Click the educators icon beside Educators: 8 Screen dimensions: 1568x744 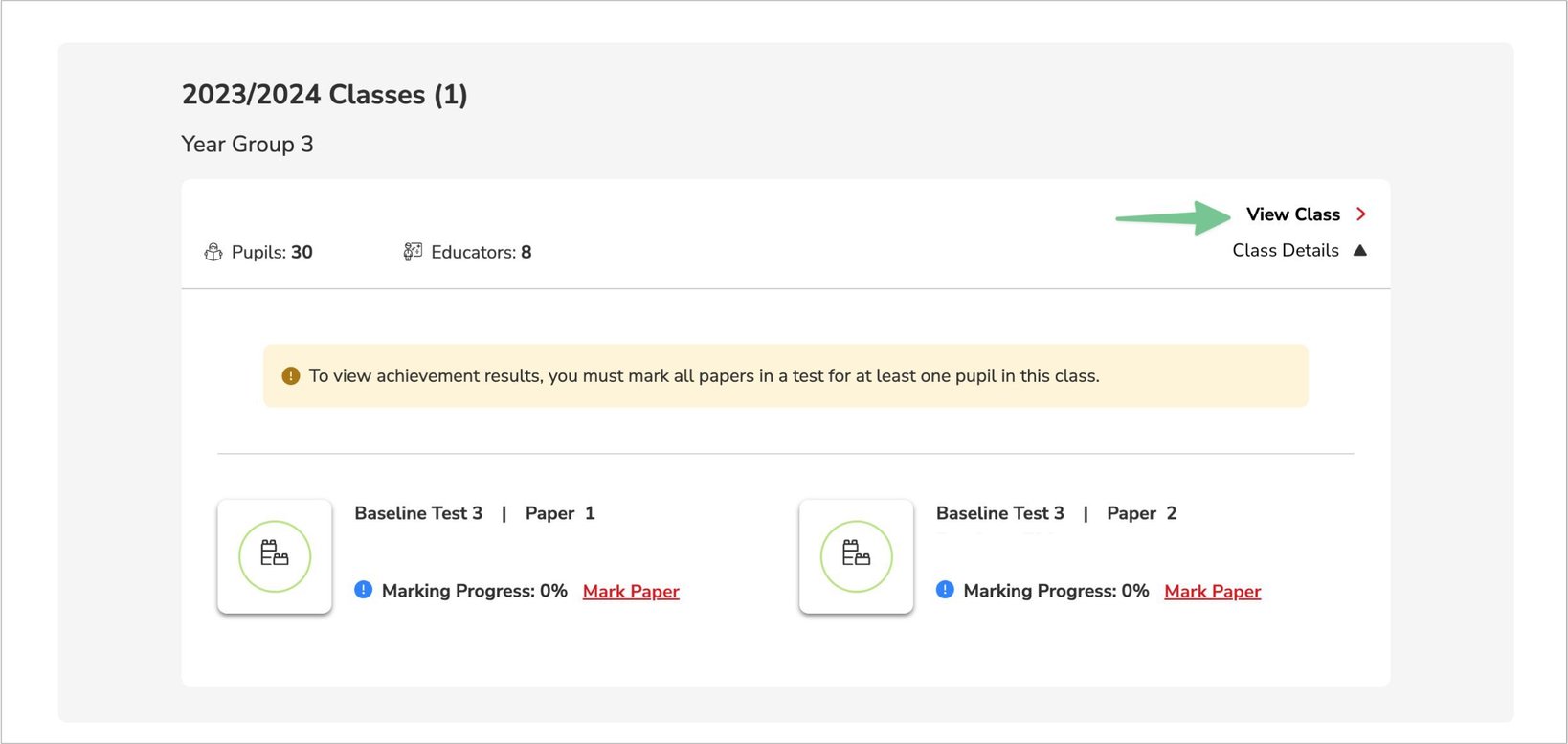(x=413, y=251)
